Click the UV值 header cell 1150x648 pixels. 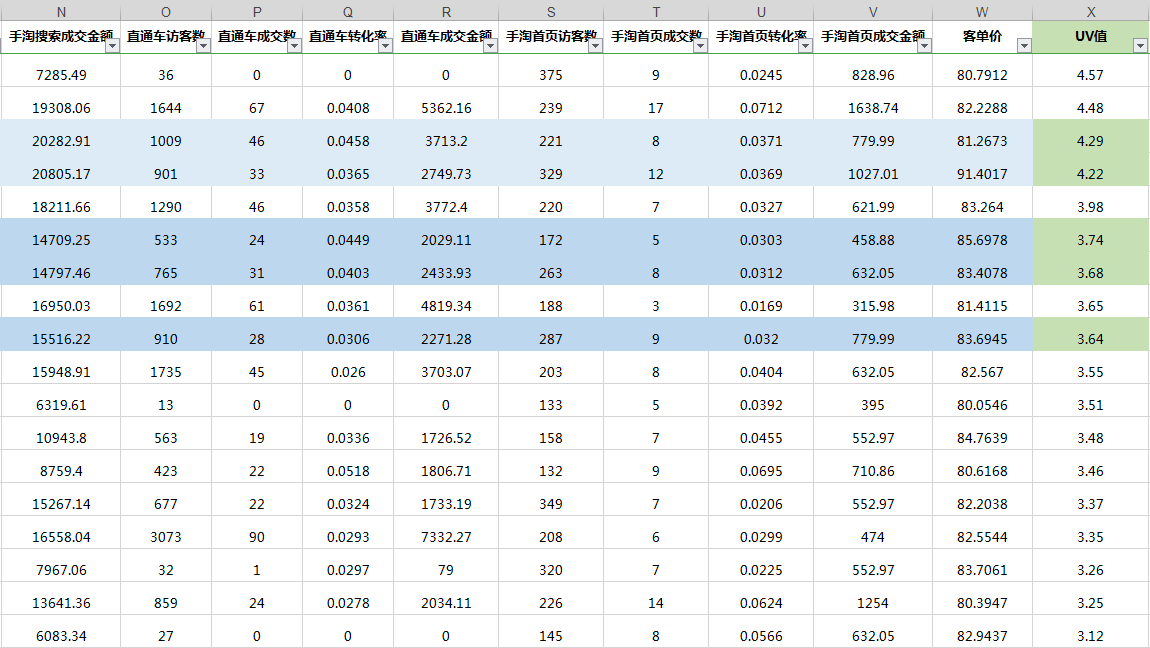pos(1091,37)
